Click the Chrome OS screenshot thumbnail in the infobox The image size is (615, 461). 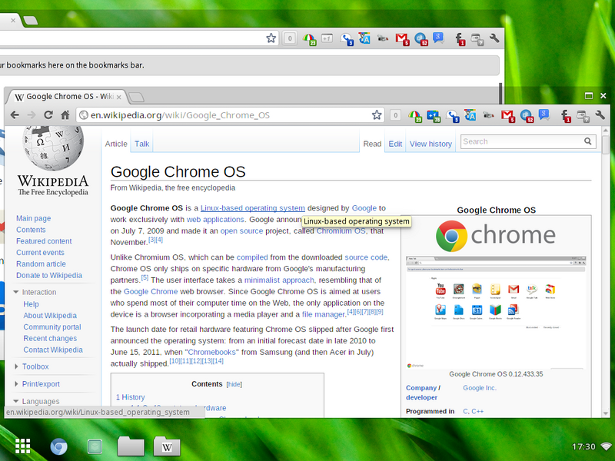coord(496,312)
